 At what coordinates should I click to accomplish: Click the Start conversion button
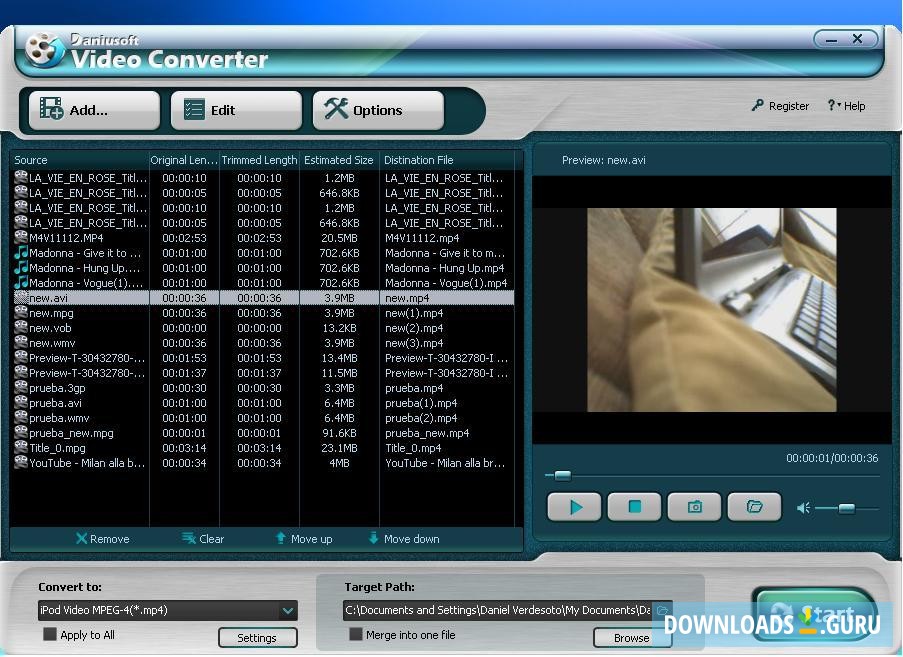815,614
